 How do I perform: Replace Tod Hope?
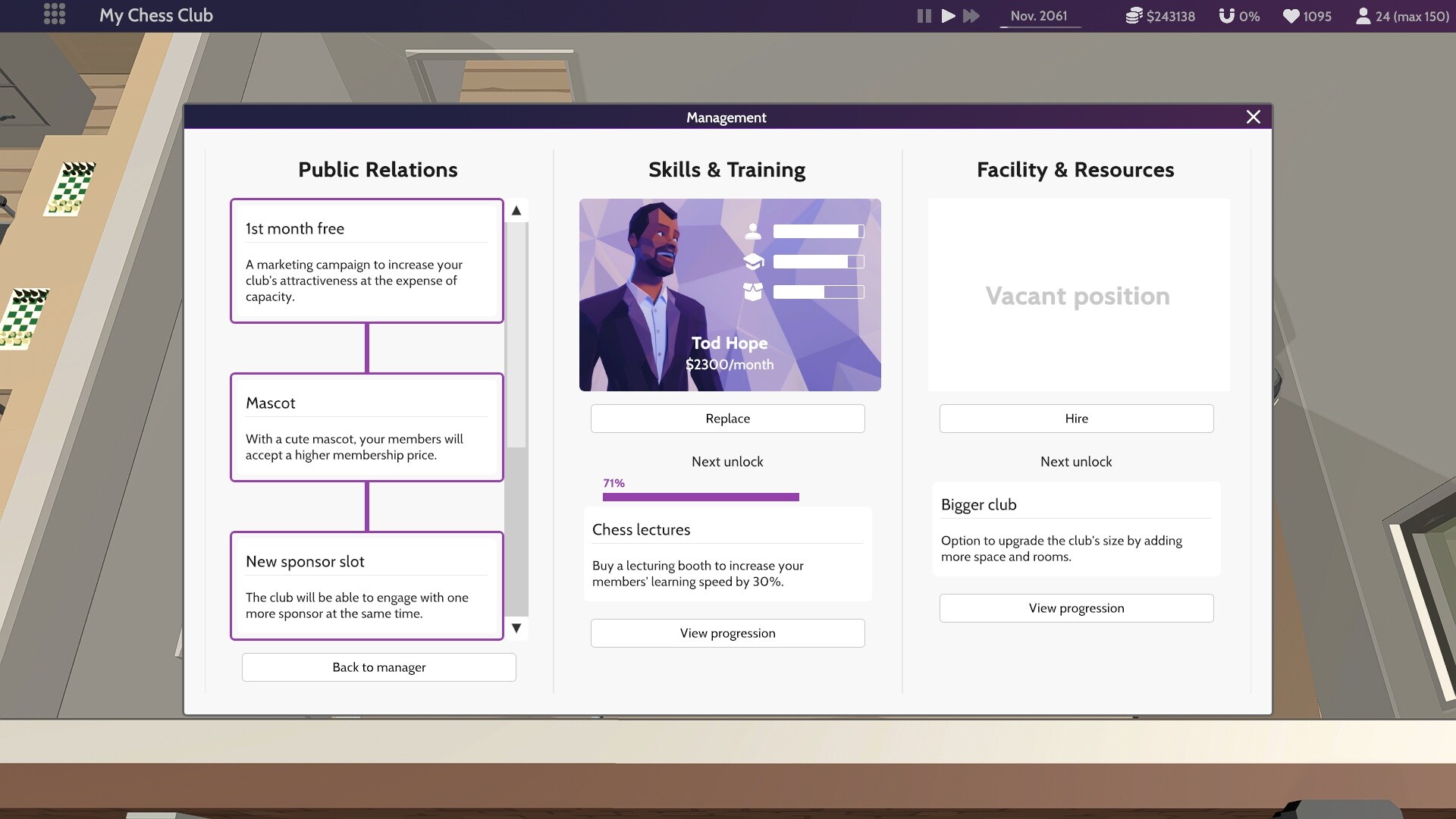(x=727, y=418)
